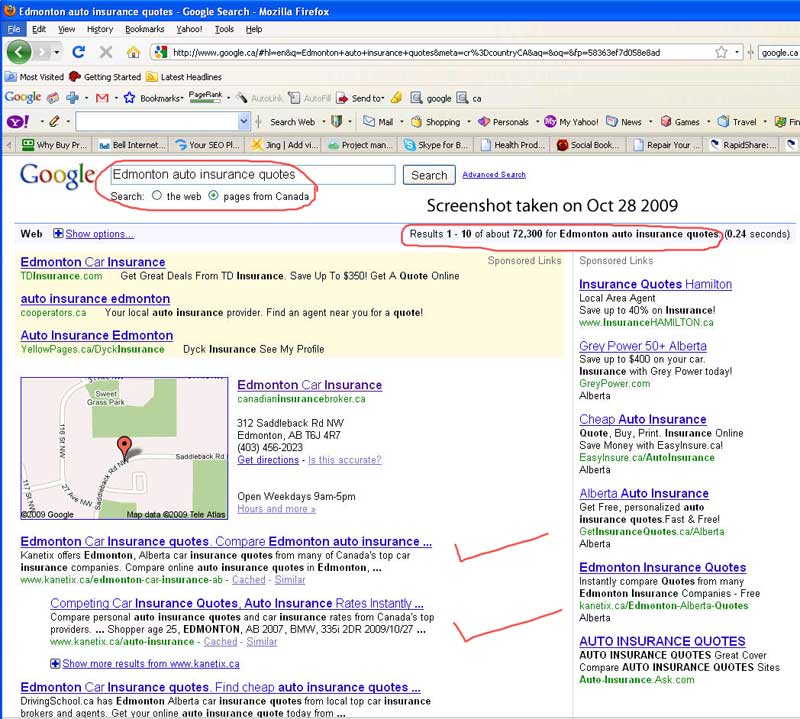Open the 'Advanced Search' link
The width and height of the screenshot is (800, 719).
point(493,175)
